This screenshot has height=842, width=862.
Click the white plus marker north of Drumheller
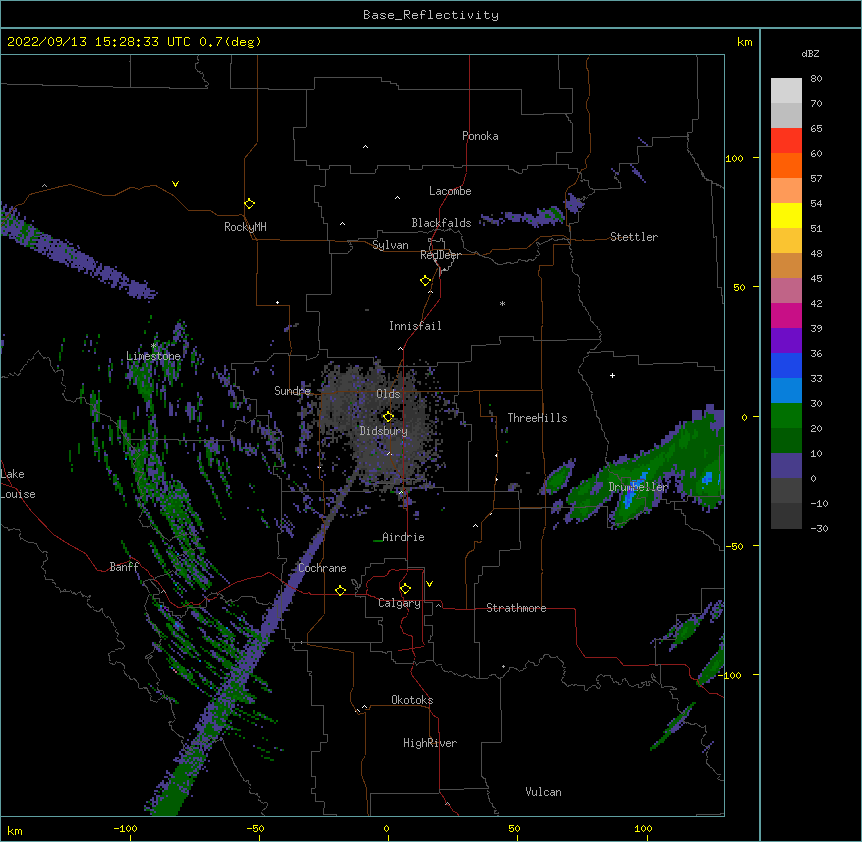612,375
